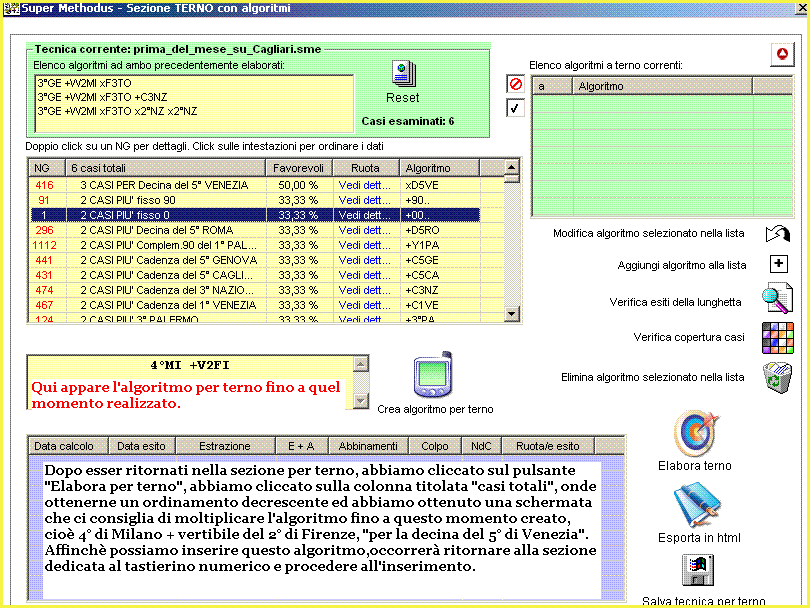The width and height of the screenshot is (810, 608).
Task: Click algorithm cell '+C1VE'
Action: 422,305
